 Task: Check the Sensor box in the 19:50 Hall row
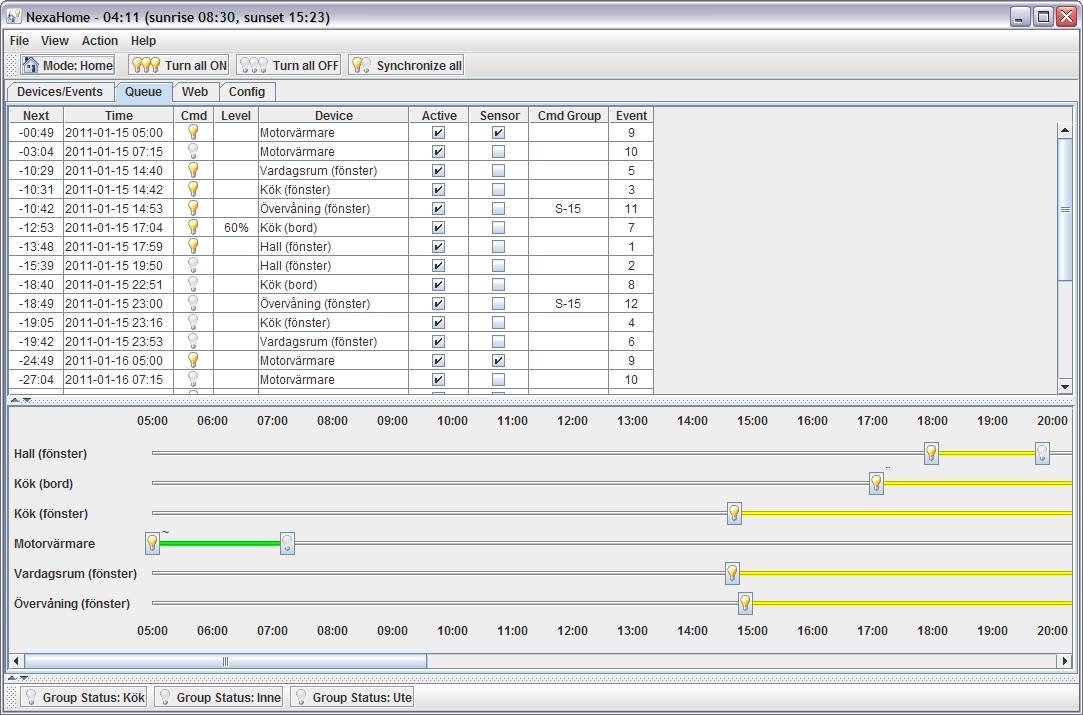498,265
